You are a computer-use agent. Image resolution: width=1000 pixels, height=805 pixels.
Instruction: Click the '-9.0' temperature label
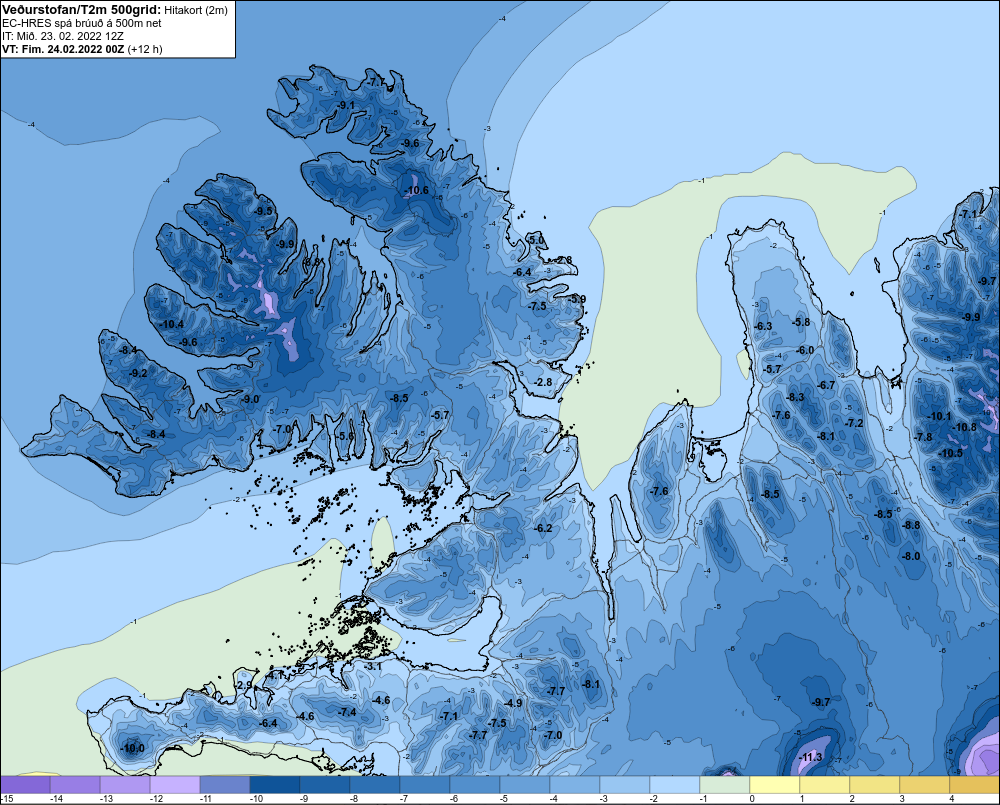pos(250,399)
